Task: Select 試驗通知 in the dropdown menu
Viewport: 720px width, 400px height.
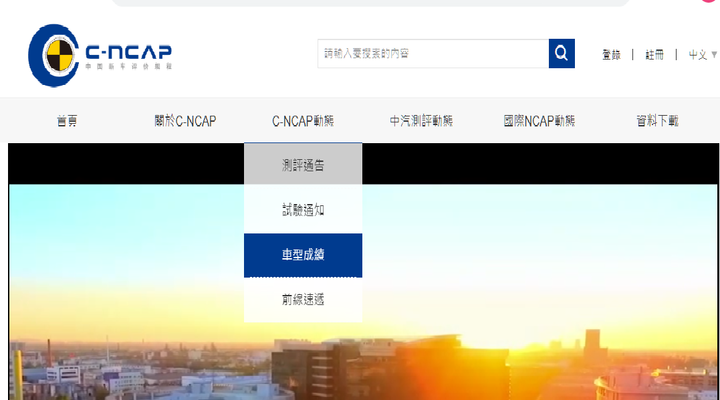Action: (x=303, y=209)
